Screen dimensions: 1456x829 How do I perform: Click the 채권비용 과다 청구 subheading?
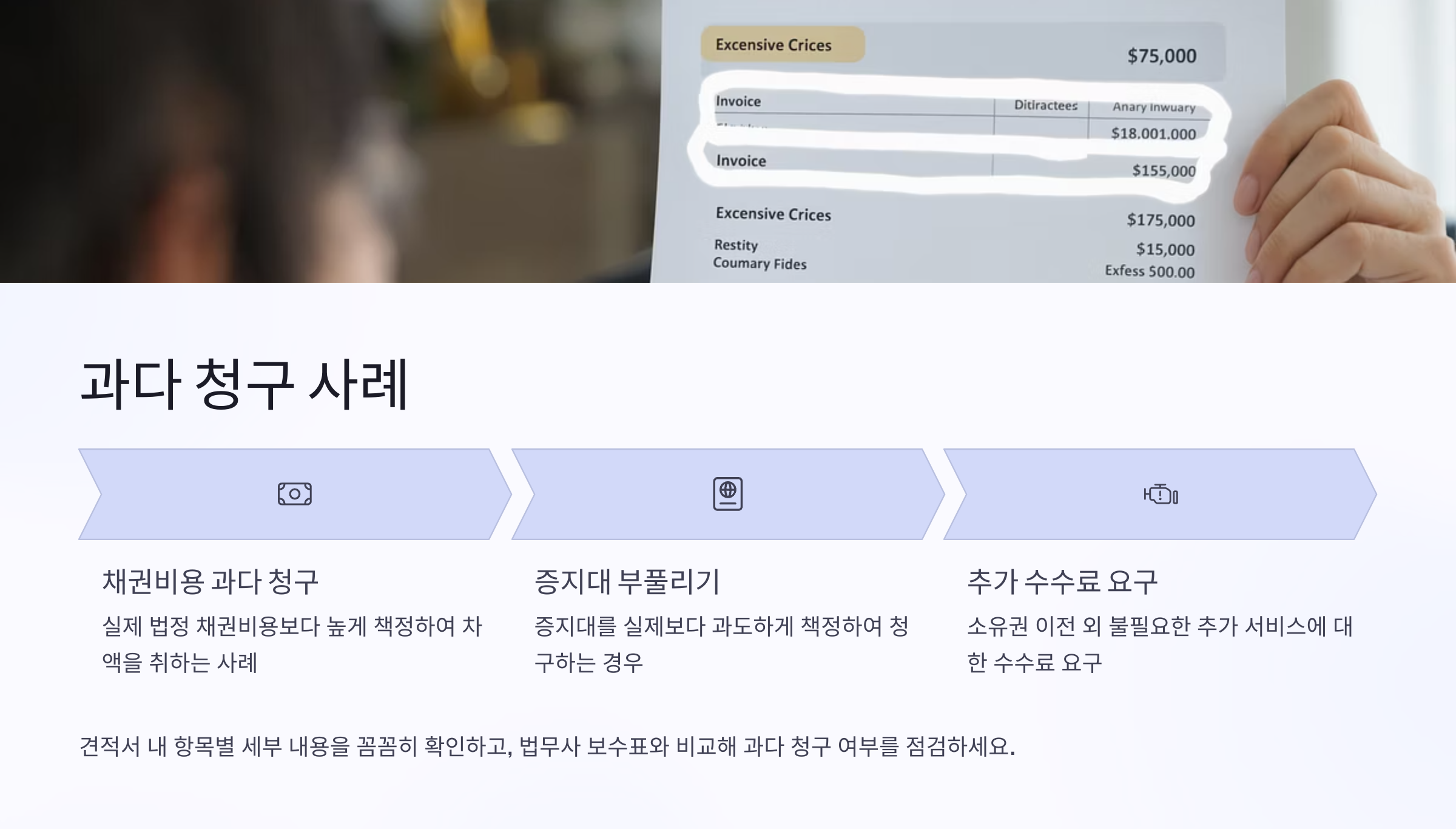(x=210, y=581)
